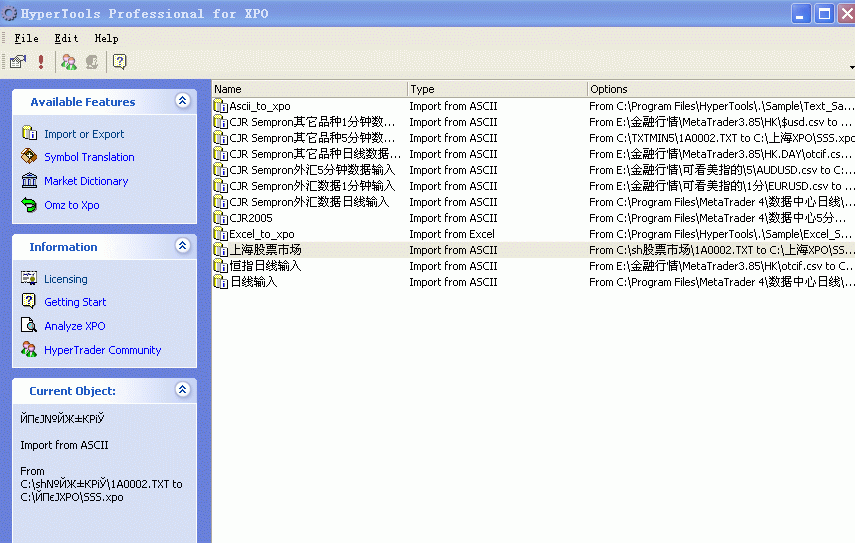
Task: Click icon beside CJR Sempron外汇数据日线输入
Action: coord(220,202)
